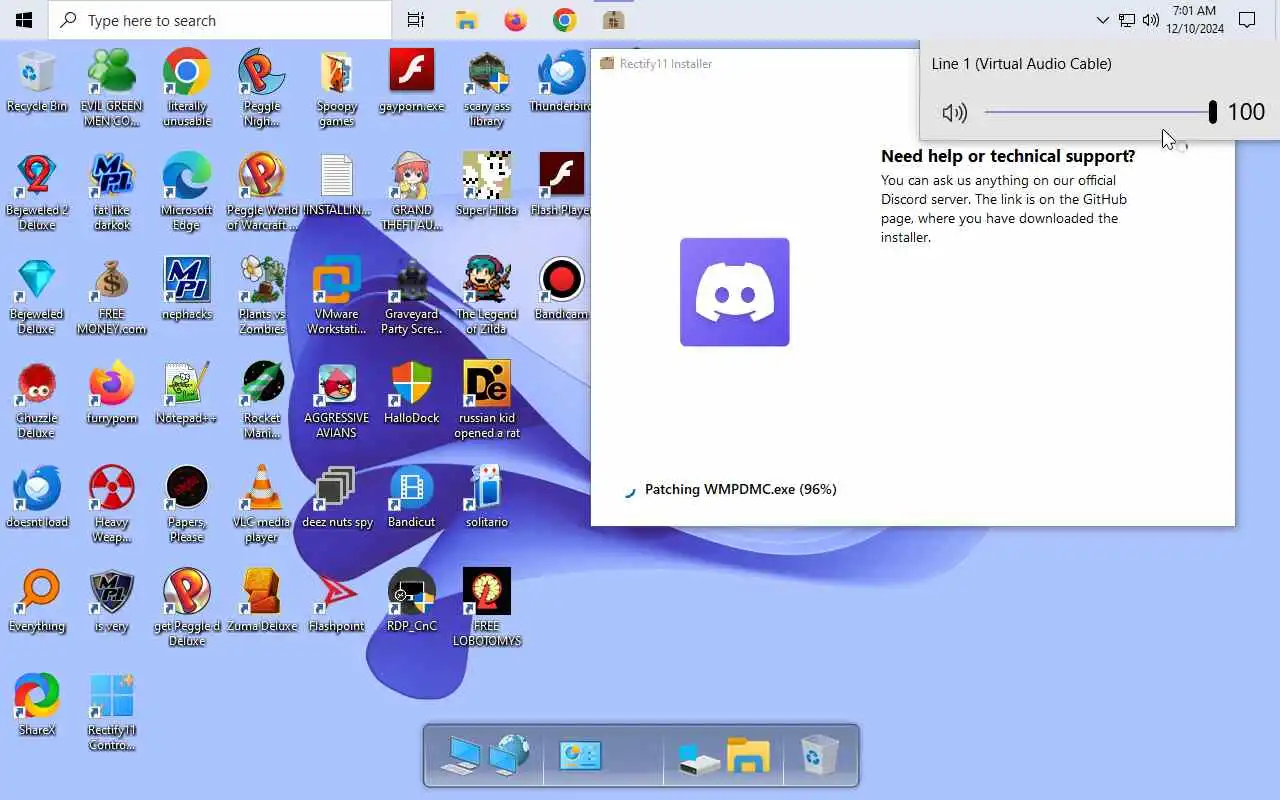Open the 'deez nuts spy' shortcut

point(337,497)
